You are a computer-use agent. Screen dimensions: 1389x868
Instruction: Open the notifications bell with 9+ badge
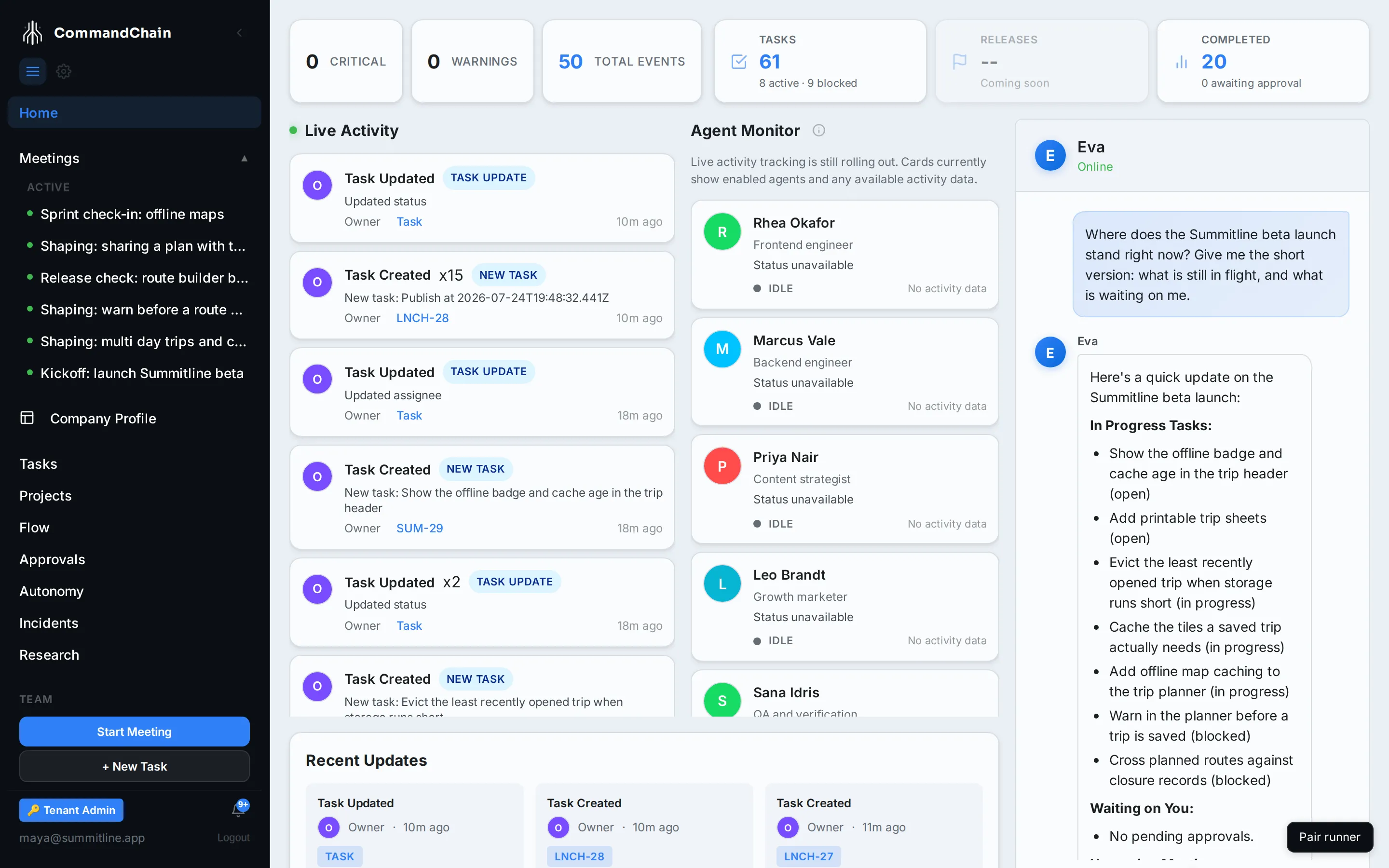(x=239, y=809)
